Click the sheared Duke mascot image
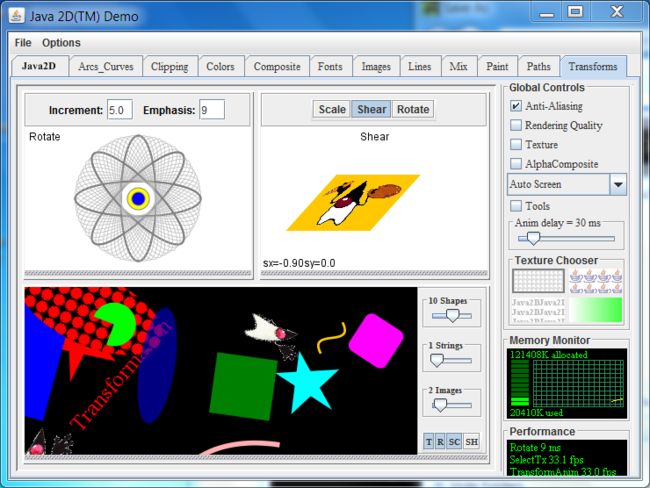The height and width of the screenshot is (488, 650). [353, 203]
